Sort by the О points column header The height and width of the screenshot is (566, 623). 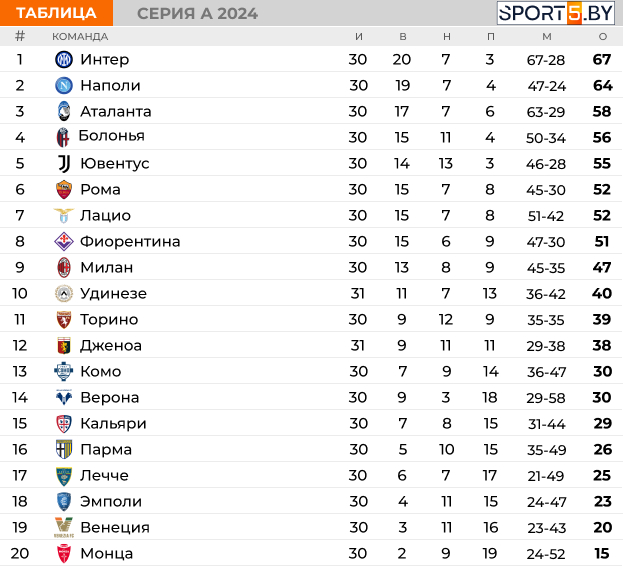[x=603, y=37]
